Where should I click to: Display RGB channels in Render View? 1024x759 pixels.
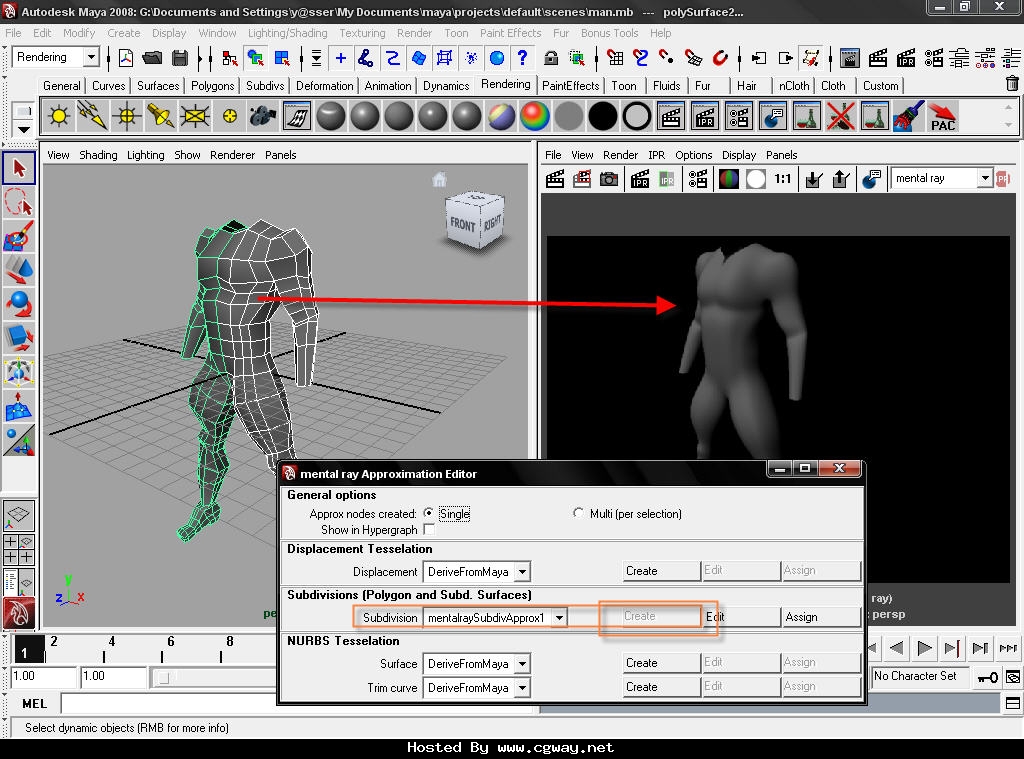(x=728, y=179)
